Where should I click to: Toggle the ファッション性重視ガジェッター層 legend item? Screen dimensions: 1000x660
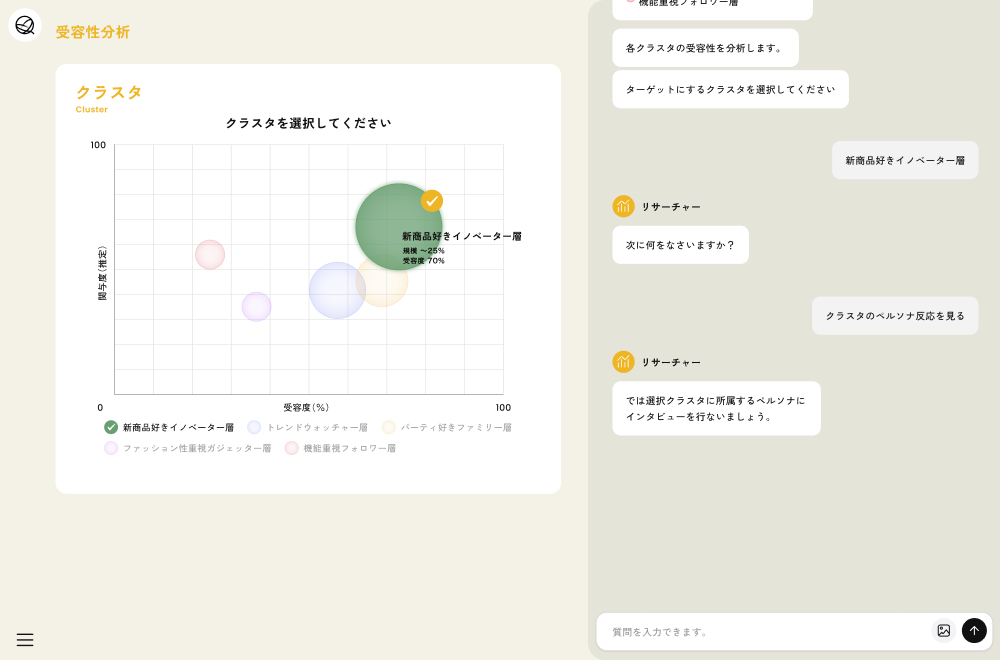coord(111,448)
